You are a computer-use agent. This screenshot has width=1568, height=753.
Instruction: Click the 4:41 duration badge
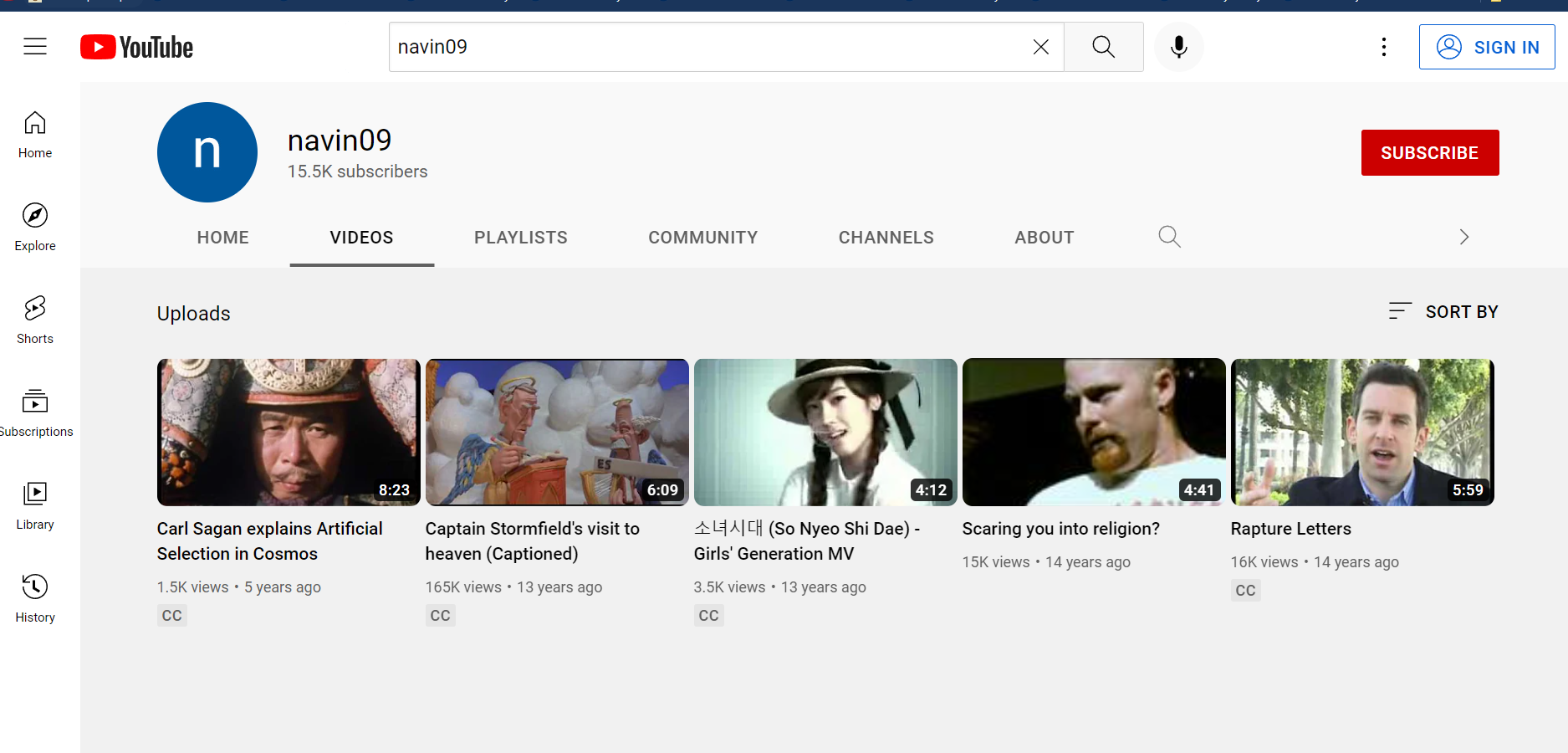pos(1198,490)
